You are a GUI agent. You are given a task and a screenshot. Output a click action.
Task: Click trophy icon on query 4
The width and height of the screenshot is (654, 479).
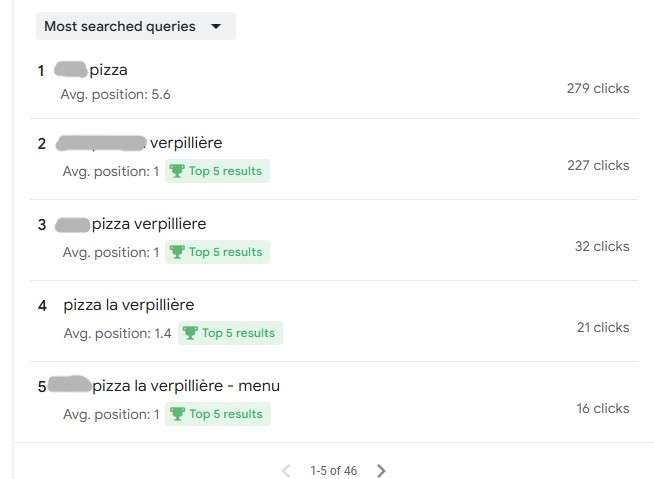[x=190, y=333]
